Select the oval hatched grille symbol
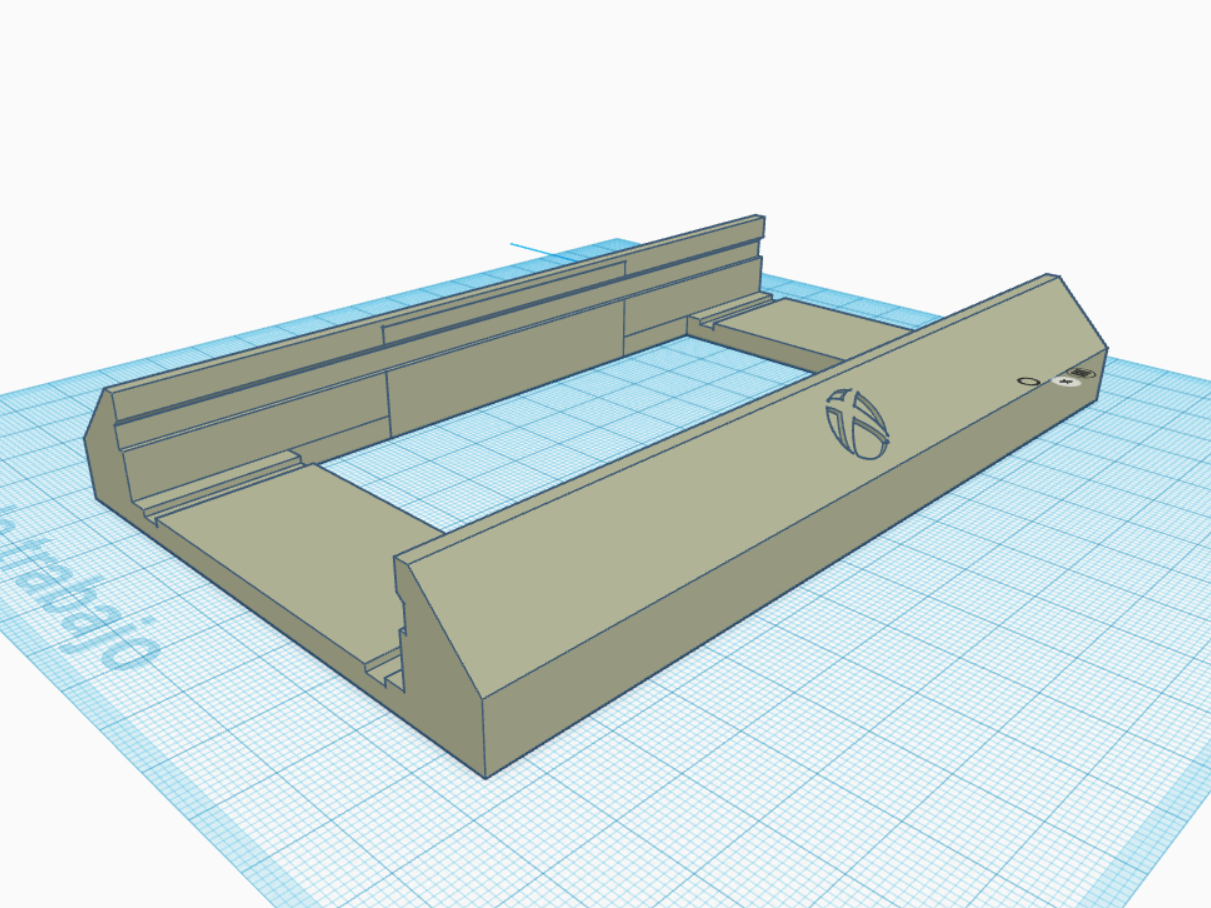This screenshot has height=908, width=1211. [x=1080, y=373]
